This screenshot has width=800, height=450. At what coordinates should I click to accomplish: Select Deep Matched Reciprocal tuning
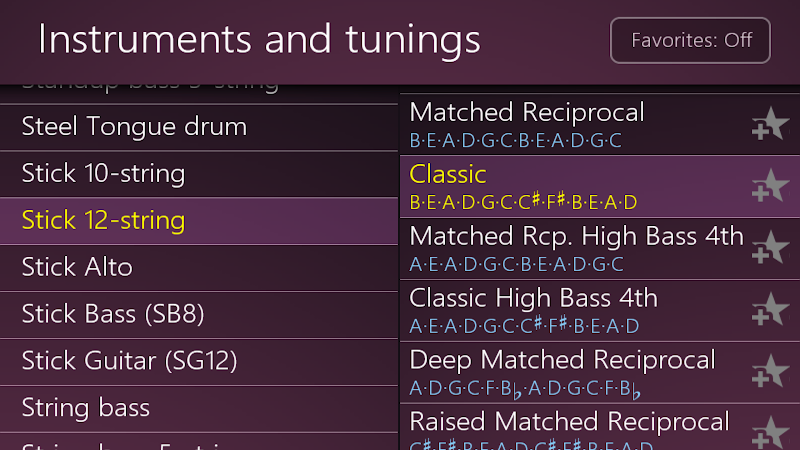(574, 372)
